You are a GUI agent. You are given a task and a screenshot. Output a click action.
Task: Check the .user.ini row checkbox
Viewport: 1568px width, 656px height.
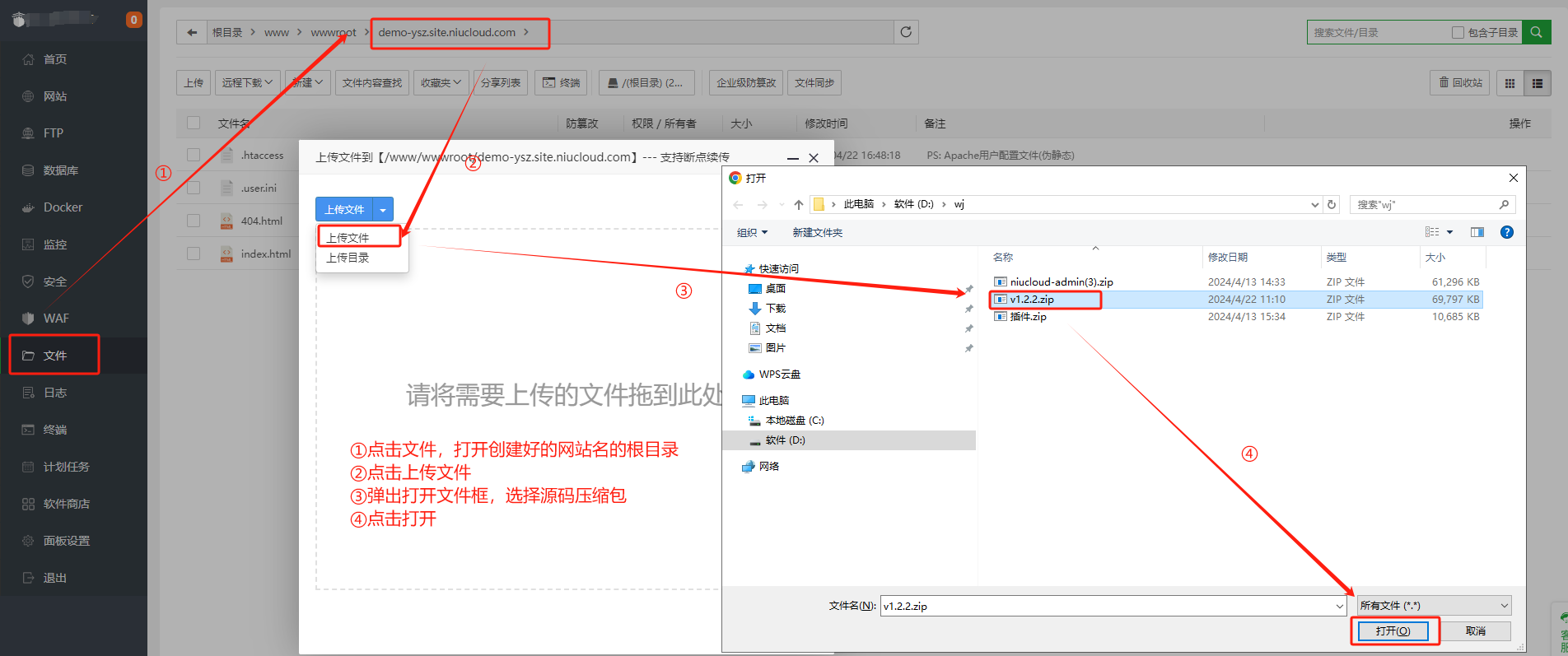click(x=194, y=188)
